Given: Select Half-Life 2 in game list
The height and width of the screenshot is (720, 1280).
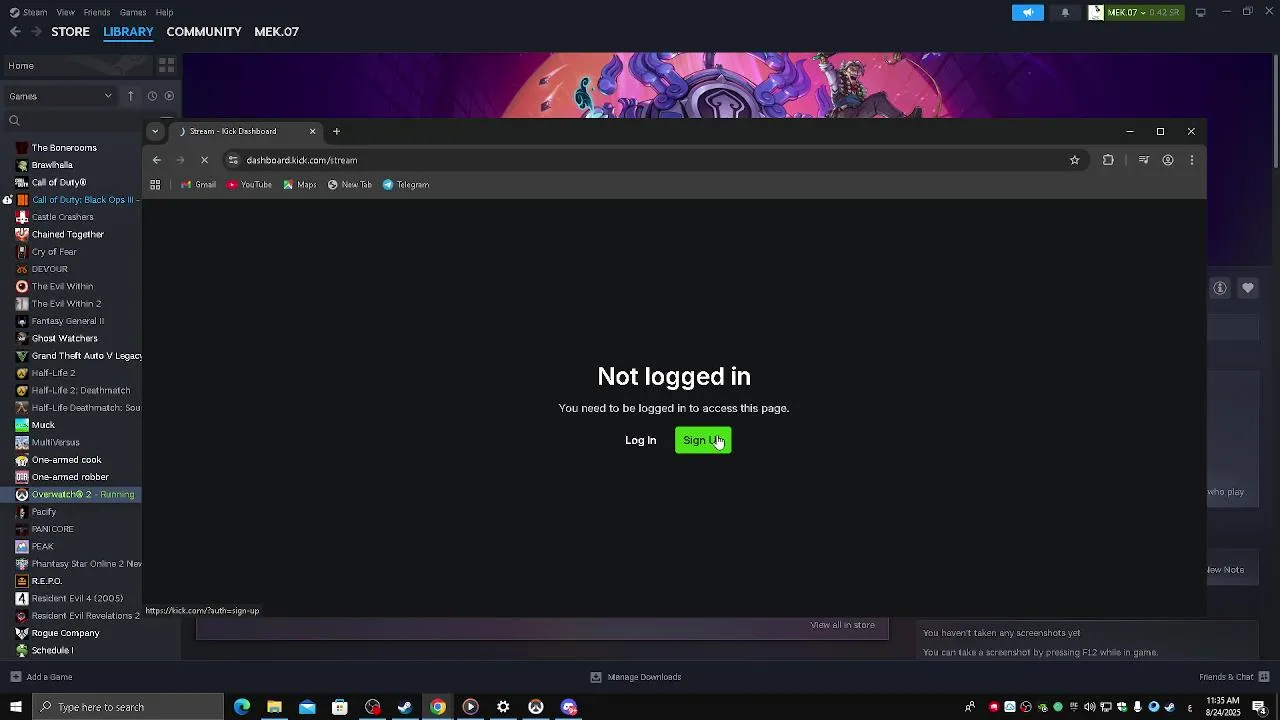Looking at the screenshot, I should (x=53, y=373).
